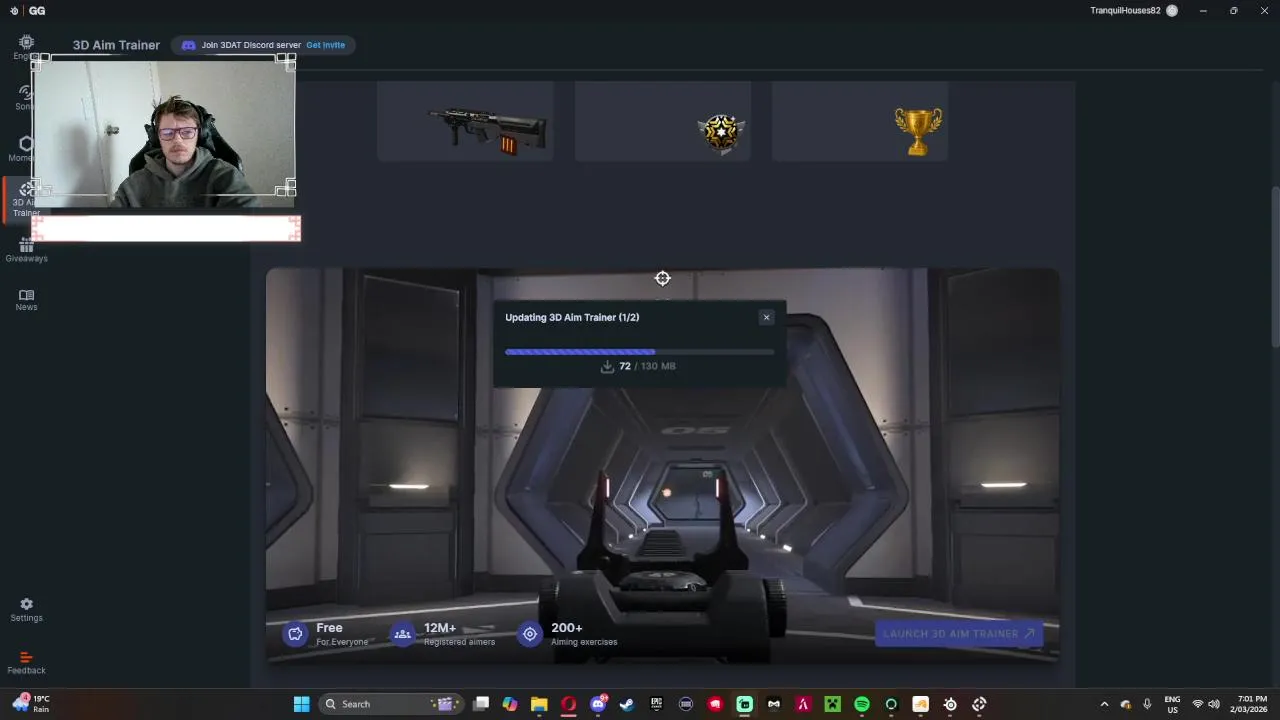Close the Updating 3D Aim Trainer dialog
1280x720 pixels.
[767, 317]
